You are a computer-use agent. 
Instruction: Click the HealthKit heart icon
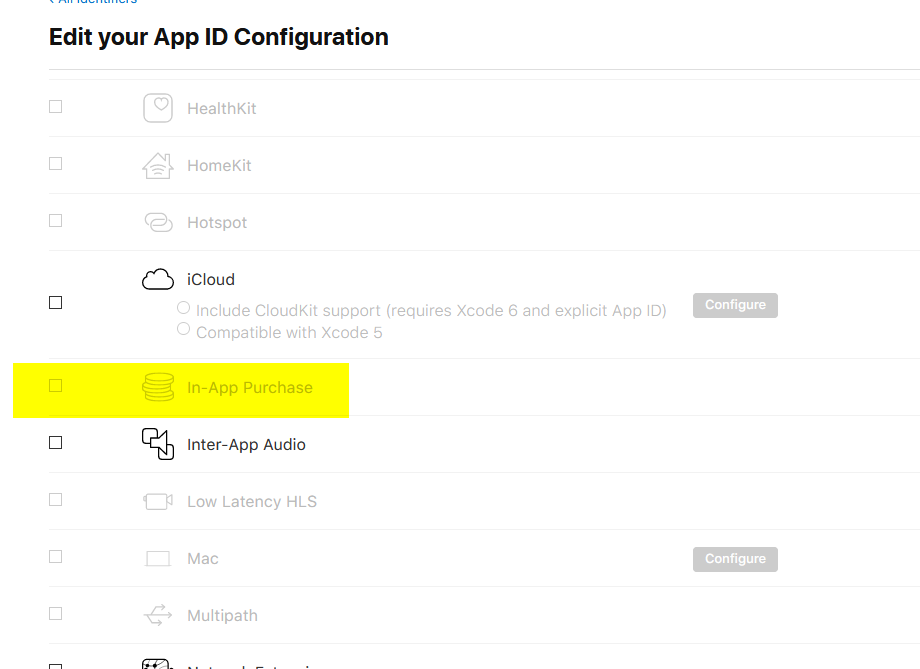158,108
